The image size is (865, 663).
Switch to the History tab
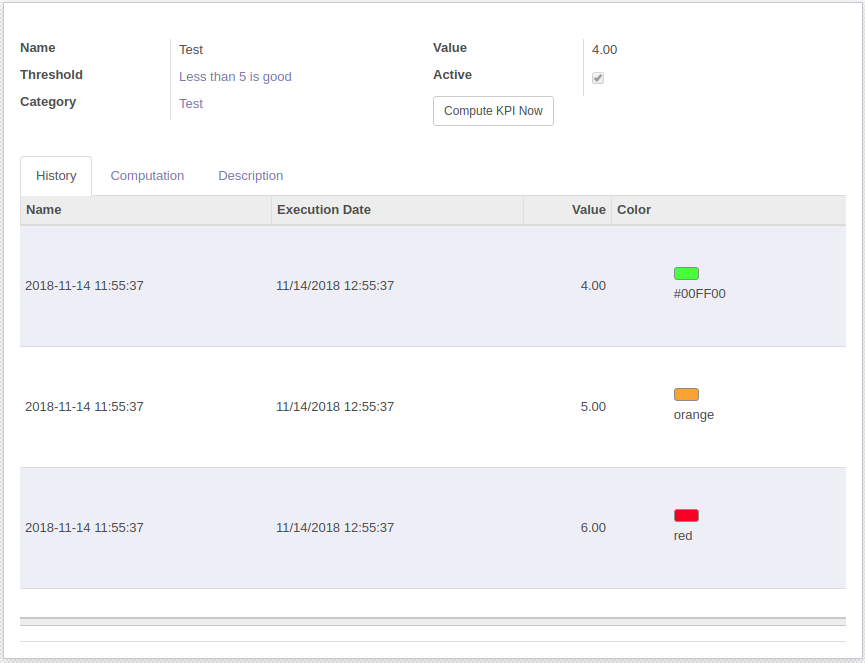click(x=56, y=176)
